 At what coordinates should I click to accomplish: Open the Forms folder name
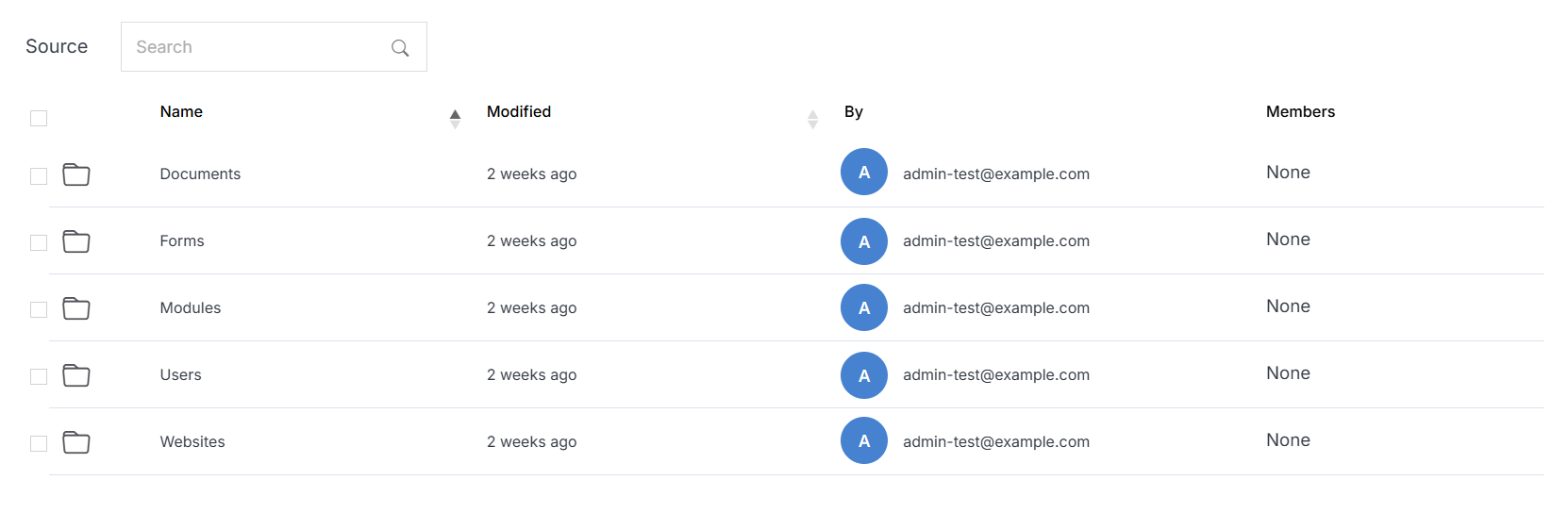(182, 240)
